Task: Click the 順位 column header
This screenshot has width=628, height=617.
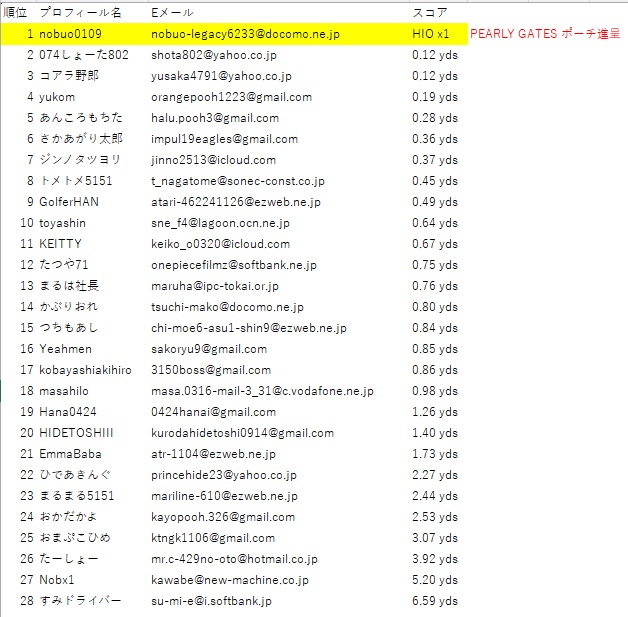Action: click(17, 13)
